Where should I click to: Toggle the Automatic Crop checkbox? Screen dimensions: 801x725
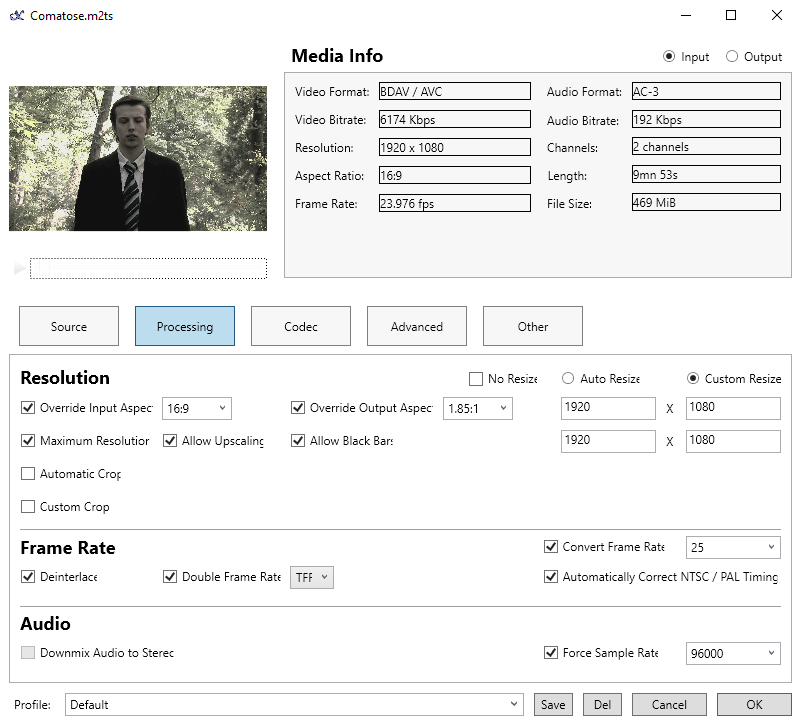click(x=28, y=474)
